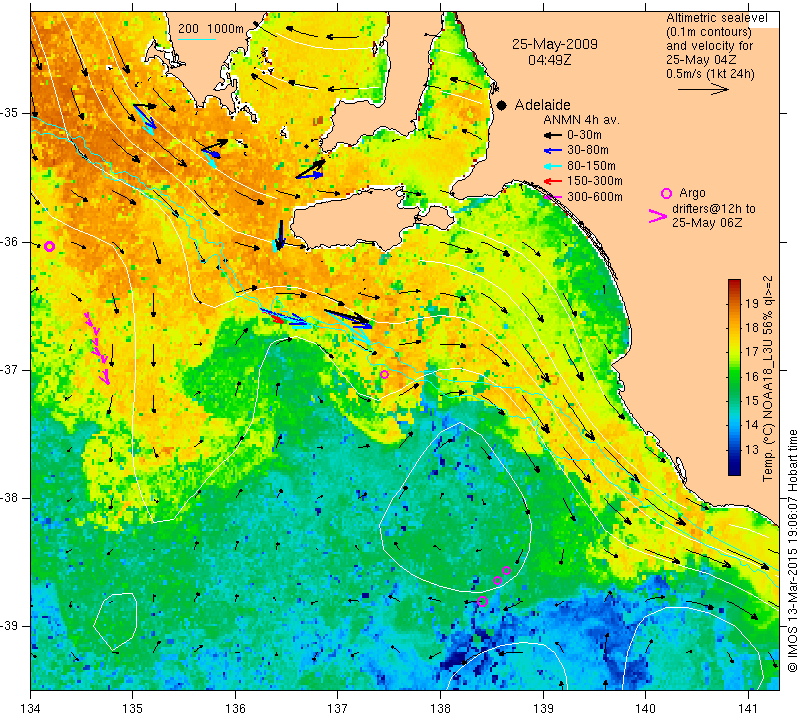Click the 150-300m depth label
This screenshot has height=720, width=800.
[595, 181]
